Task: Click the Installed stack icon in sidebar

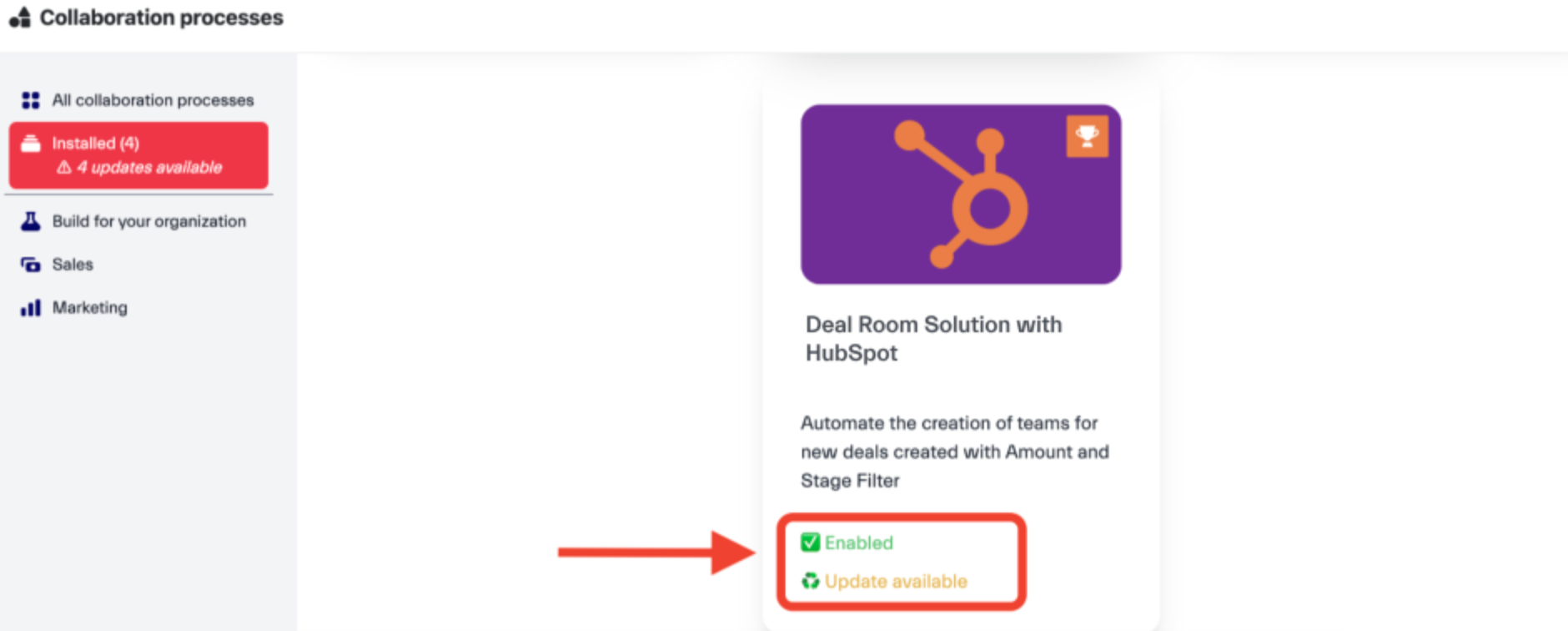Action: click(x=31, y=144)
